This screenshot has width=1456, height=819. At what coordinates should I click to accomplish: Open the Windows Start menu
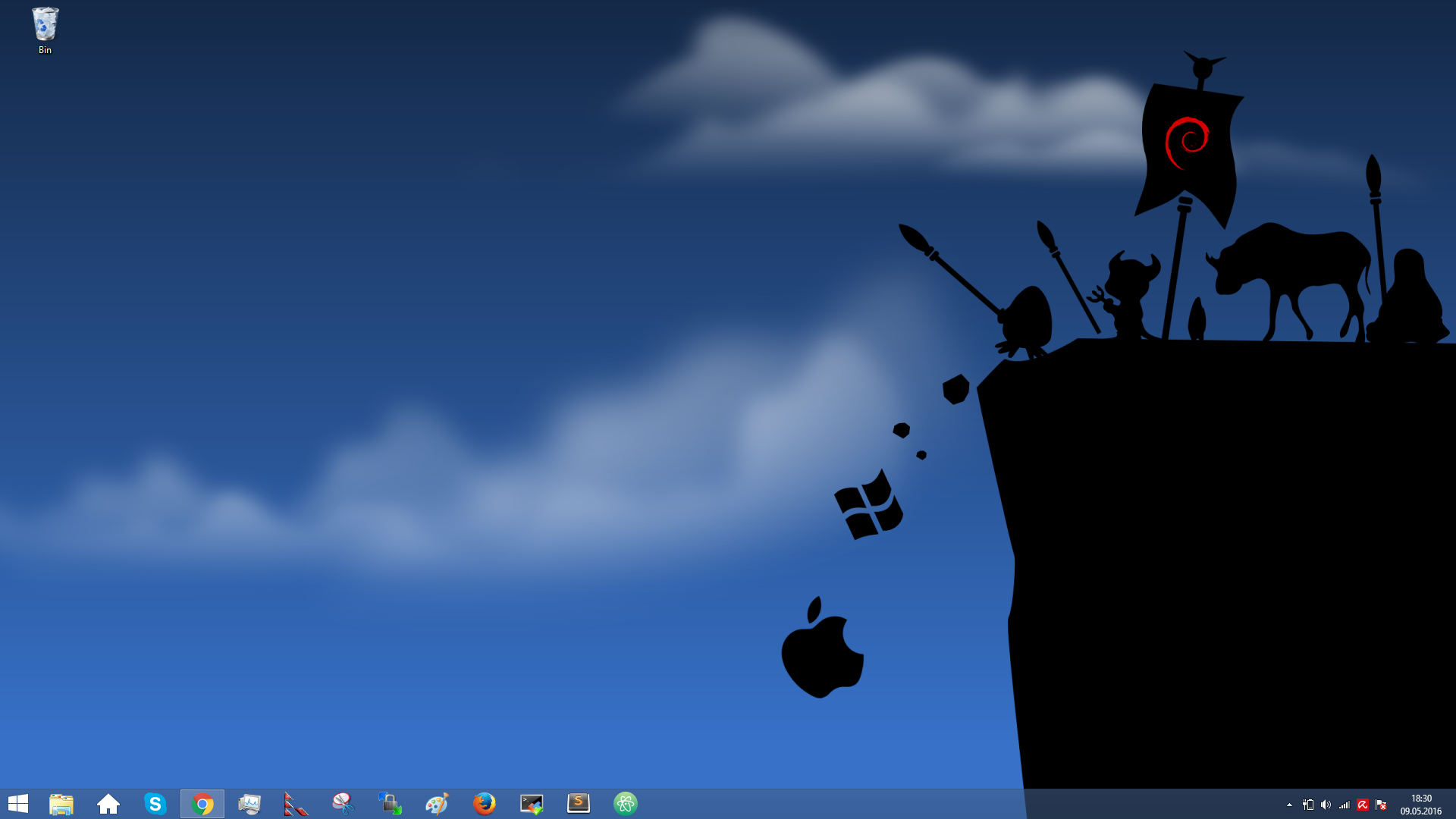(x=17, y=804)
